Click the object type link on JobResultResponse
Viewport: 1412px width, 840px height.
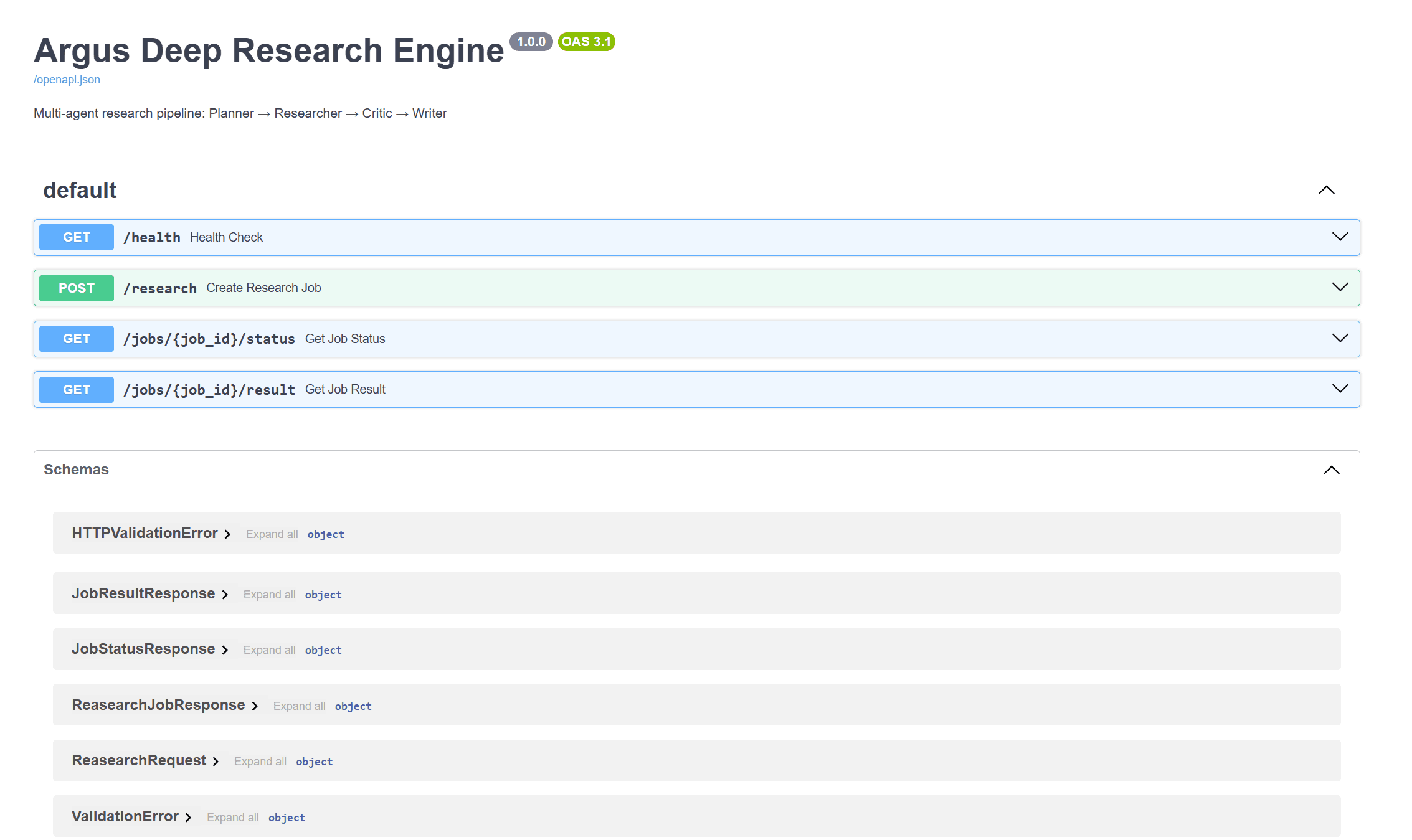coord(323,595)
